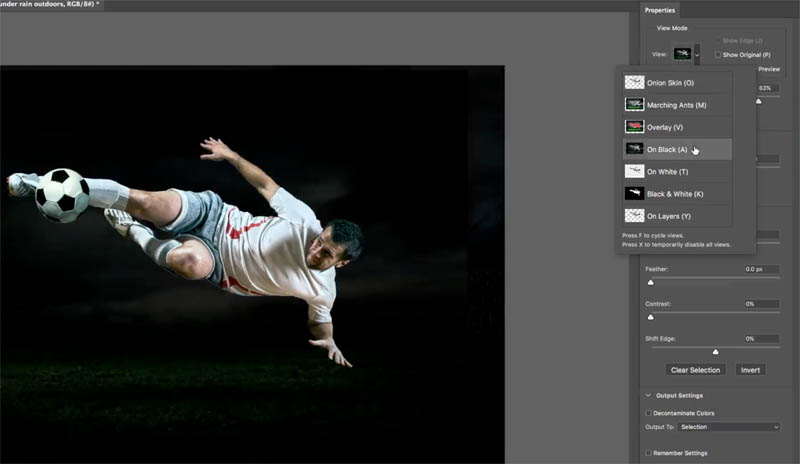Collapse the View mode dropdown arrow

697,54
